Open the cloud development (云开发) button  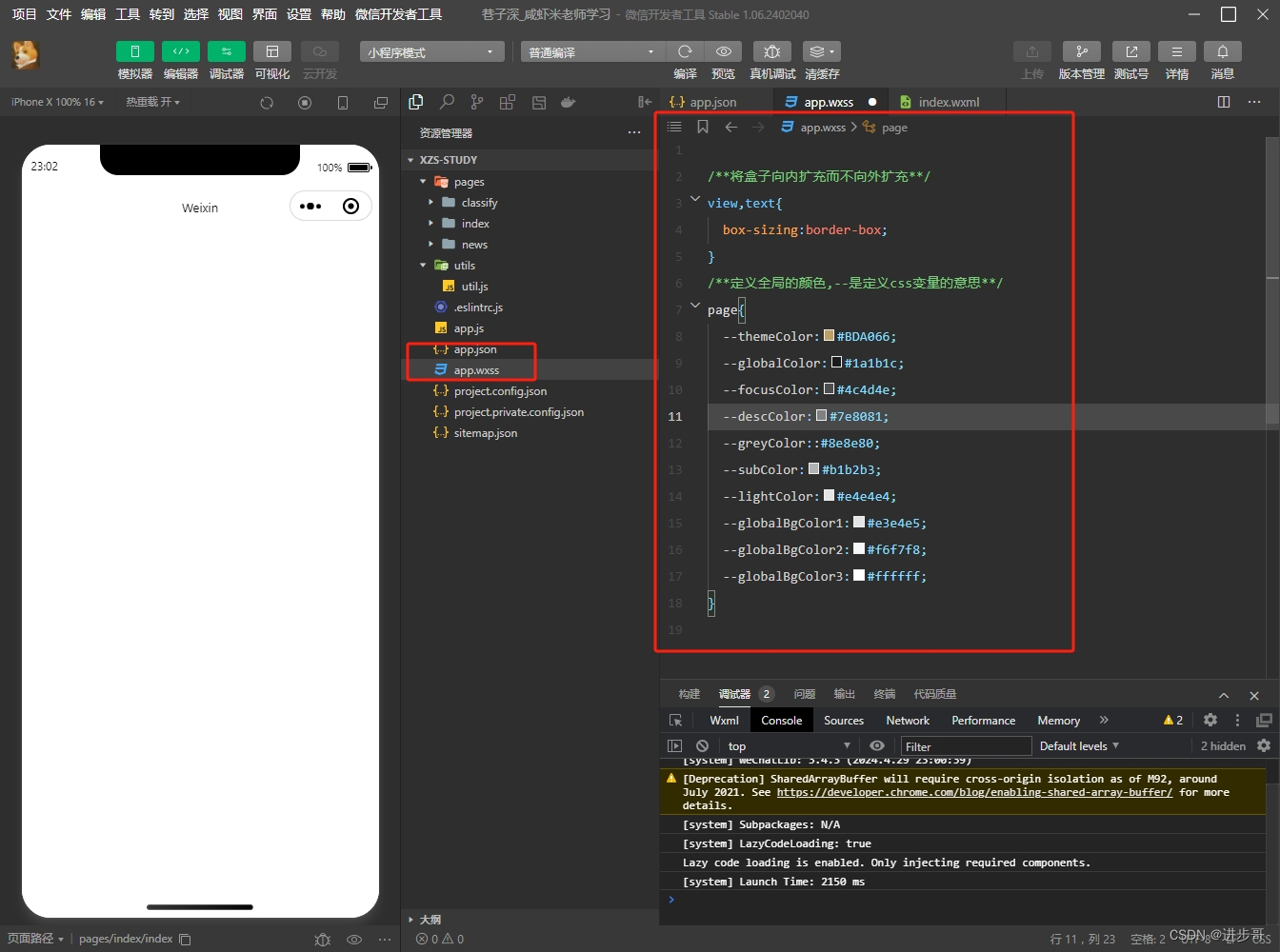point(319,51)
